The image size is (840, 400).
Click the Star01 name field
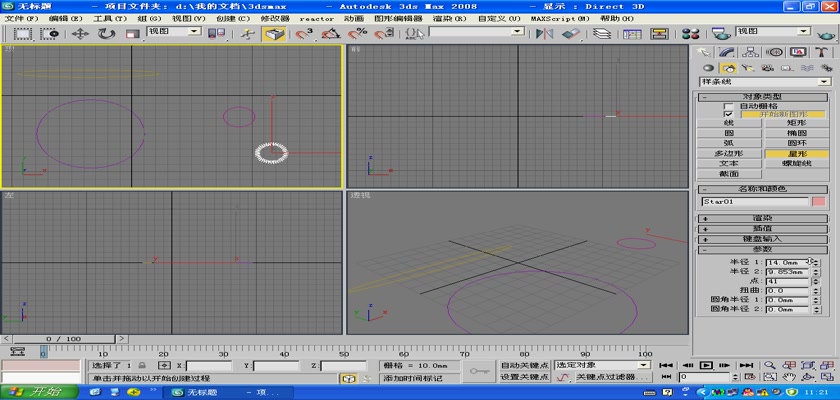pyautogui.click(x=755, y=202)
